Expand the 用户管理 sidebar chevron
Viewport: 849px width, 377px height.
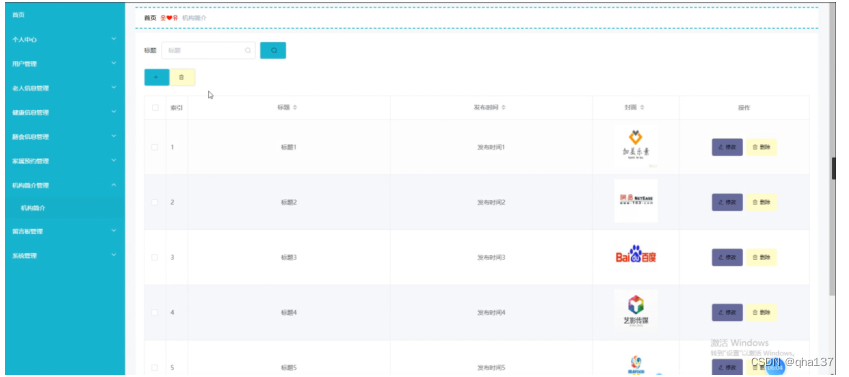coord(114,63)
